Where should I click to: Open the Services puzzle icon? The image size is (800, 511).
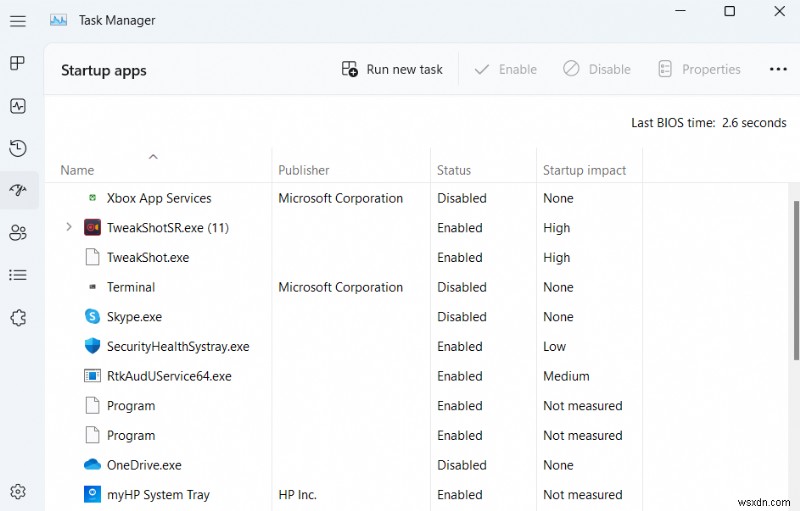pos(17,317)
